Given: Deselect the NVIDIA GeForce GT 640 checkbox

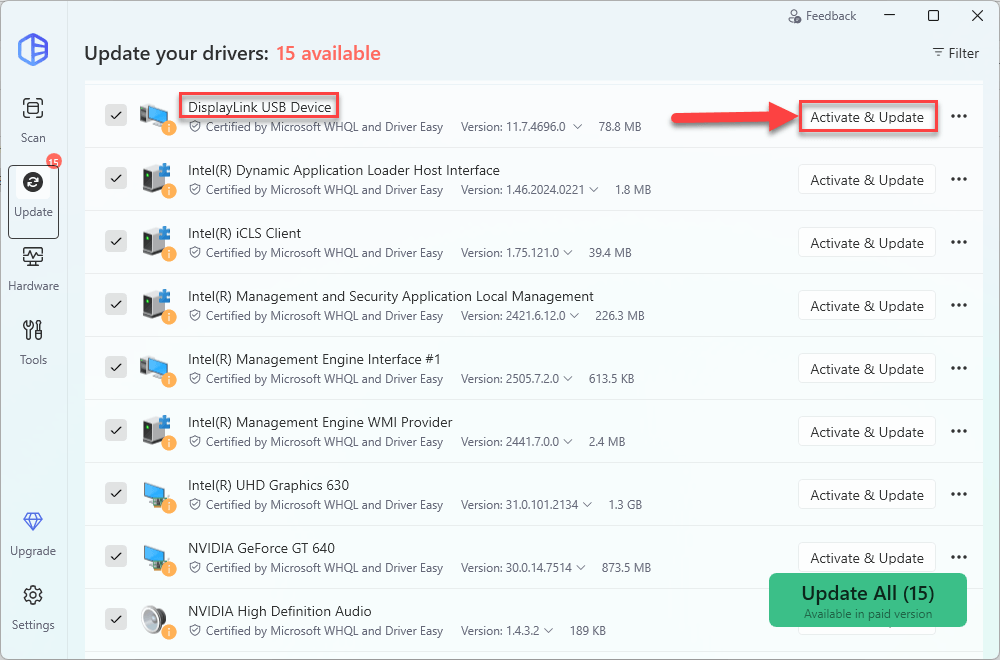Looking at the screenshot, I should coord(116,557).
